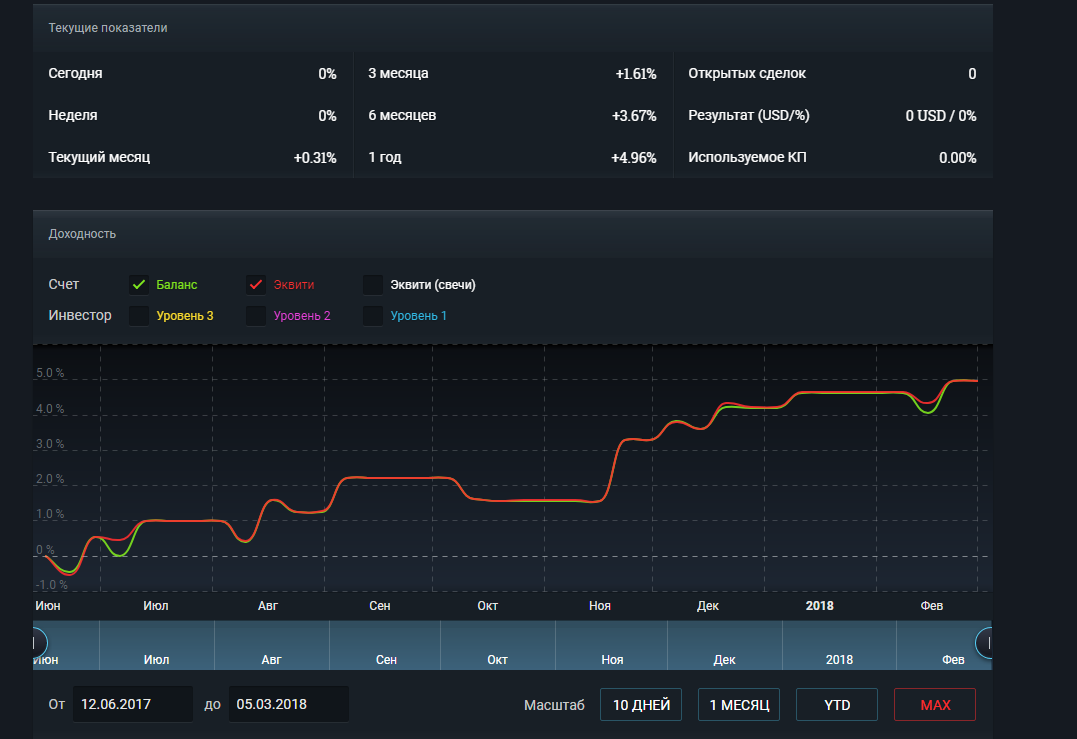Viewport: 1077px width, 739px height.
Task: Enable the Уровень 3 investor checkbox
Action: click(139, 316)
